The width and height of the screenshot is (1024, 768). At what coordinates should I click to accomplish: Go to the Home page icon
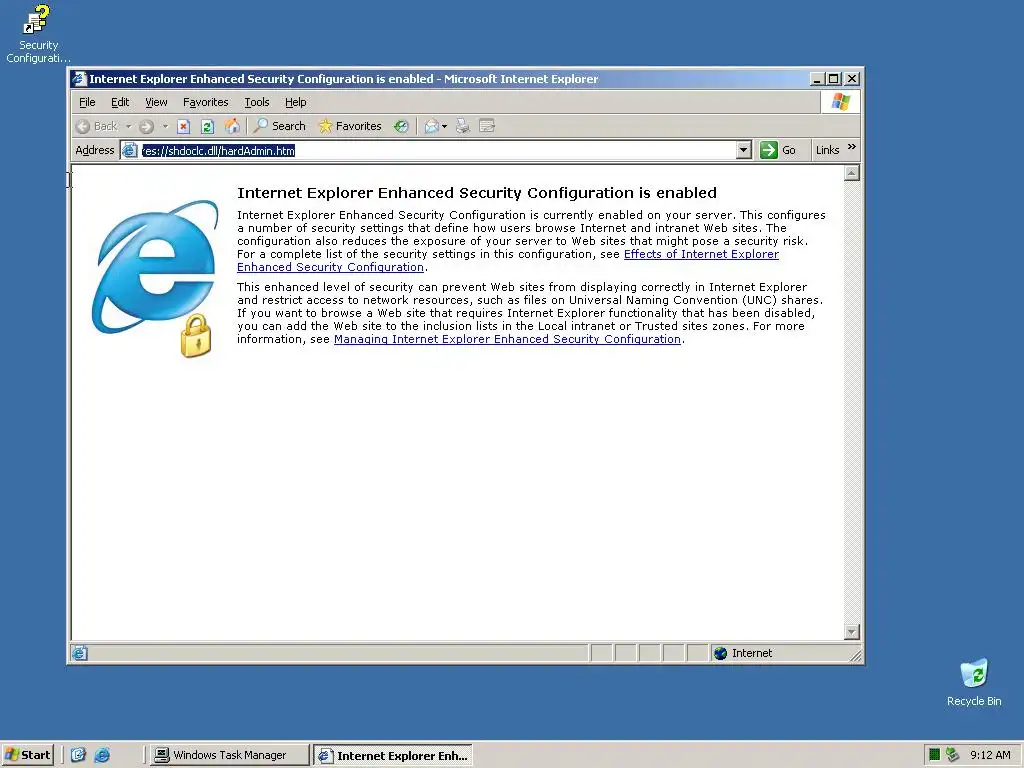(232, 126)
